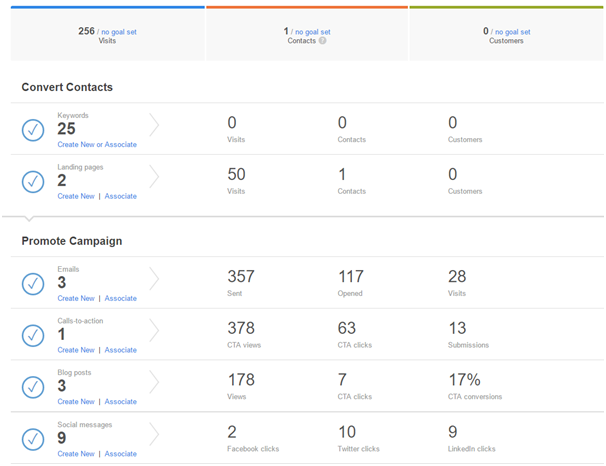Viewport: 606px width, 466px height.
Task: Click Associate under Landing pages
Action: [x=121, y=196]
